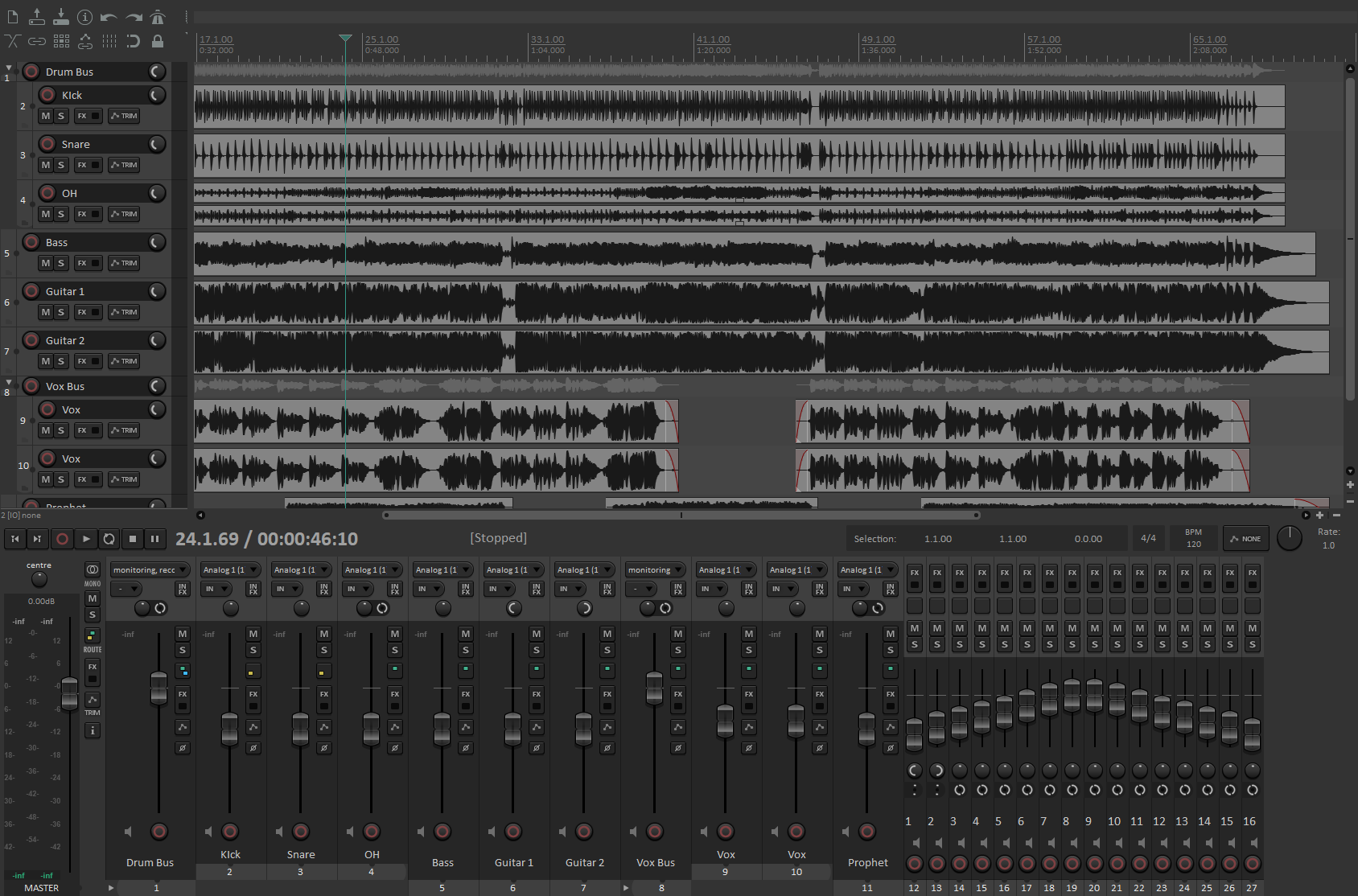This screenshot has height=896, width=1358.
Task: Click the New Project toolbar icon
Action: (x=13, y=17)
